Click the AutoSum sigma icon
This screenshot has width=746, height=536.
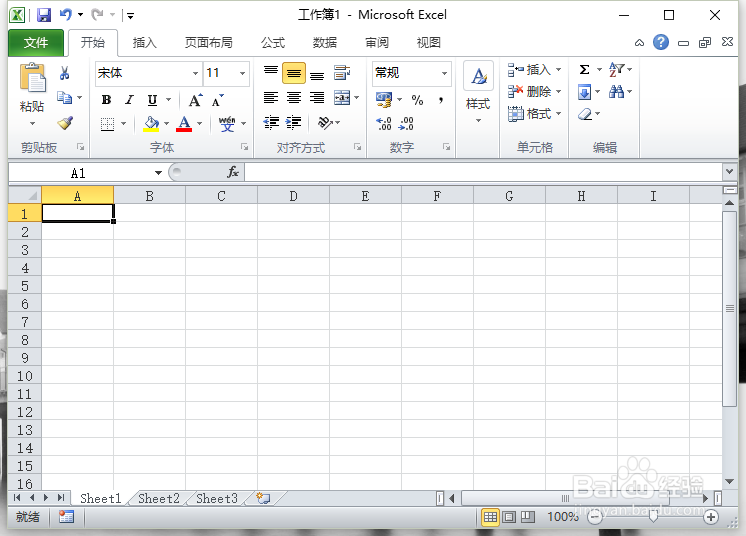point(585,69)
